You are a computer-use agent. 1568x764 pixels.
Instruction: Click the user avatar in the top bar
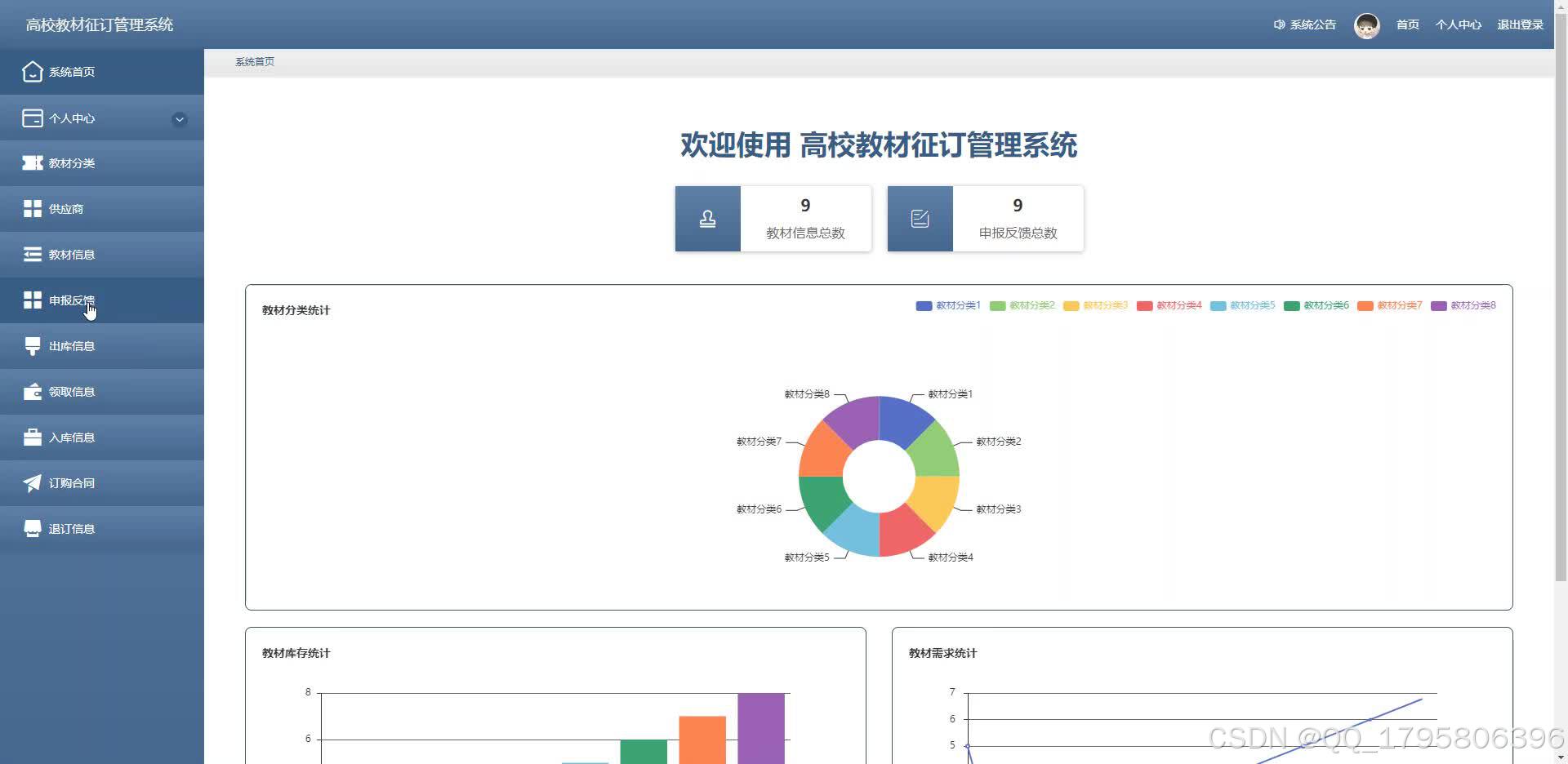pyautogui.click(x=1366, y=25)
